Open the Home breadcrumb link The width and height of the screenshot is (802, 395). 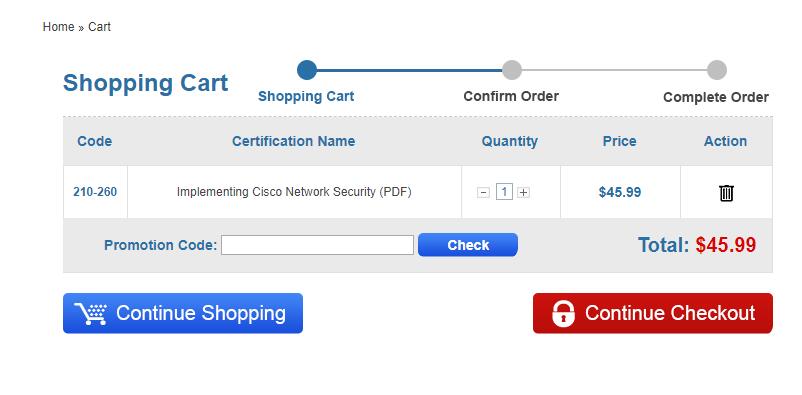pos(58,27)
